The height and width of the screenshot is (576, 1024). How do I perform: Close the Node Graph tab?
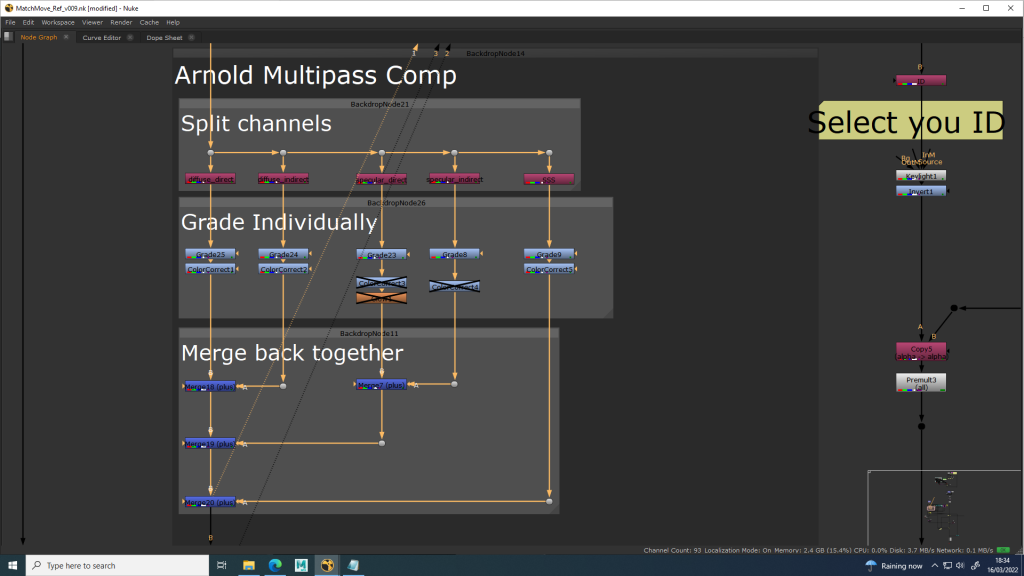[66, 37]
